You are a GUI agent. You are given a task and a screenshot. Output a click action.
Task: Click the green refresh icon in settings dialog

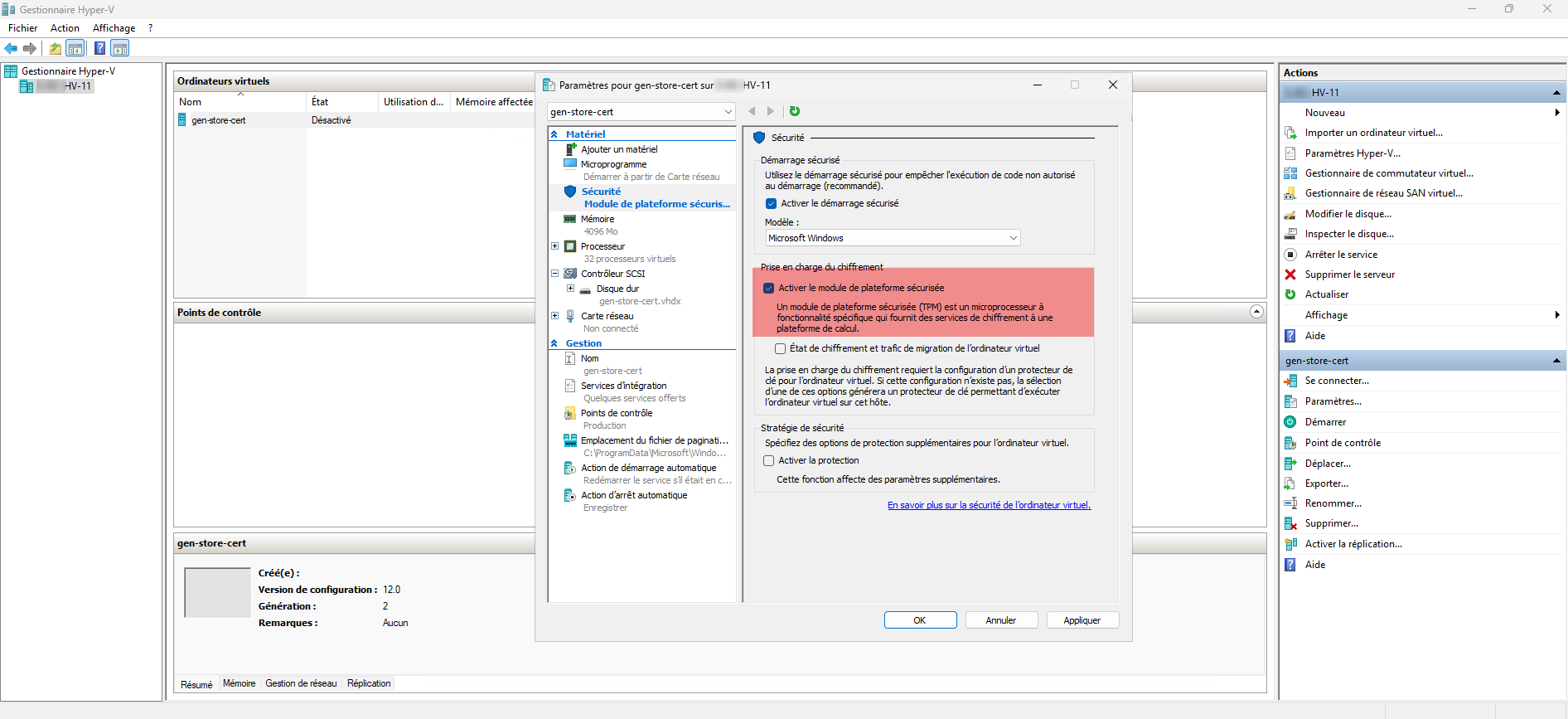click(x=795, y=111)
